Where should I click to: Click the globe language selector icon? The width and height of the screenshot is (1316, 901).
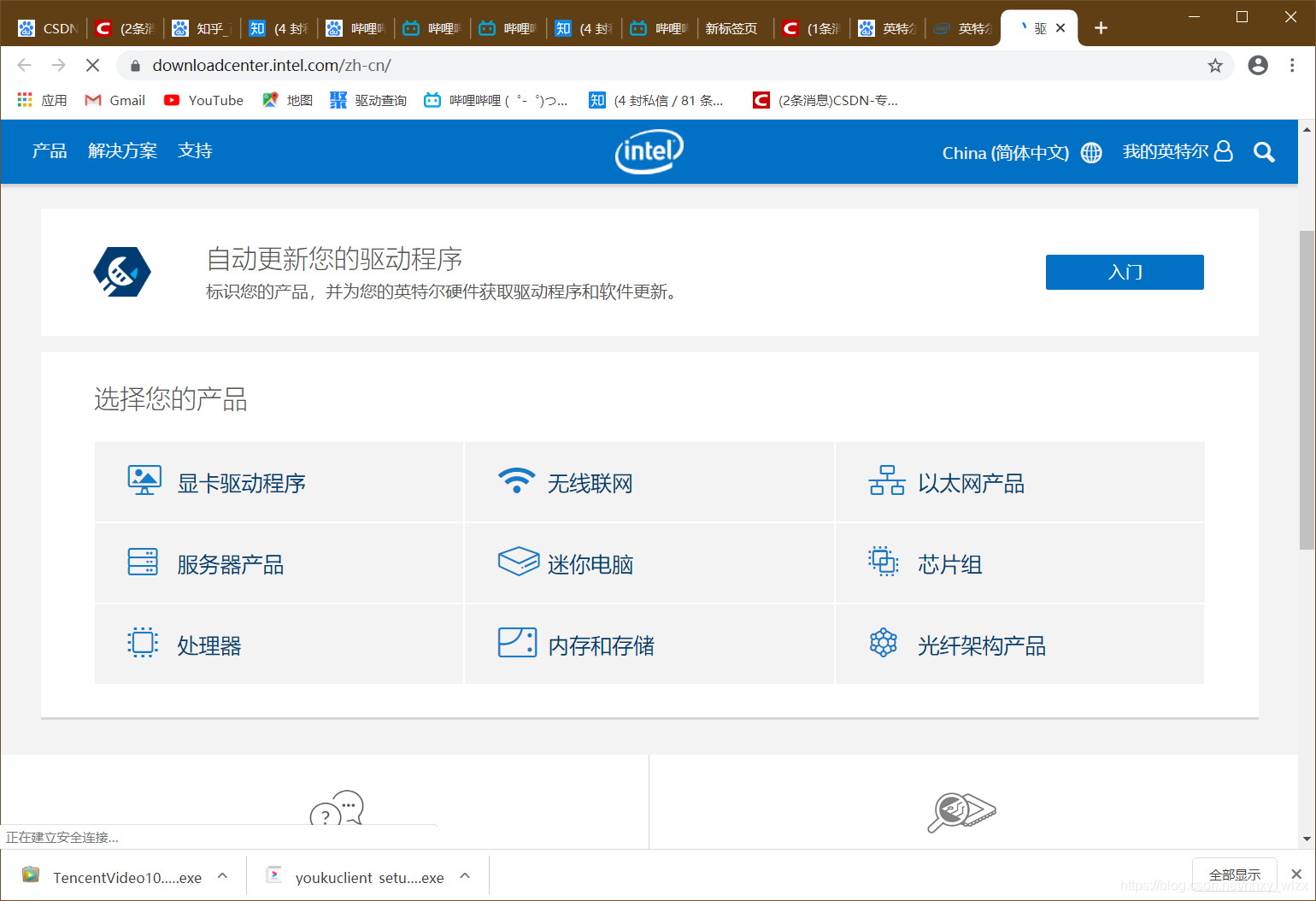pyautogui.click(x=1091, y=152)
